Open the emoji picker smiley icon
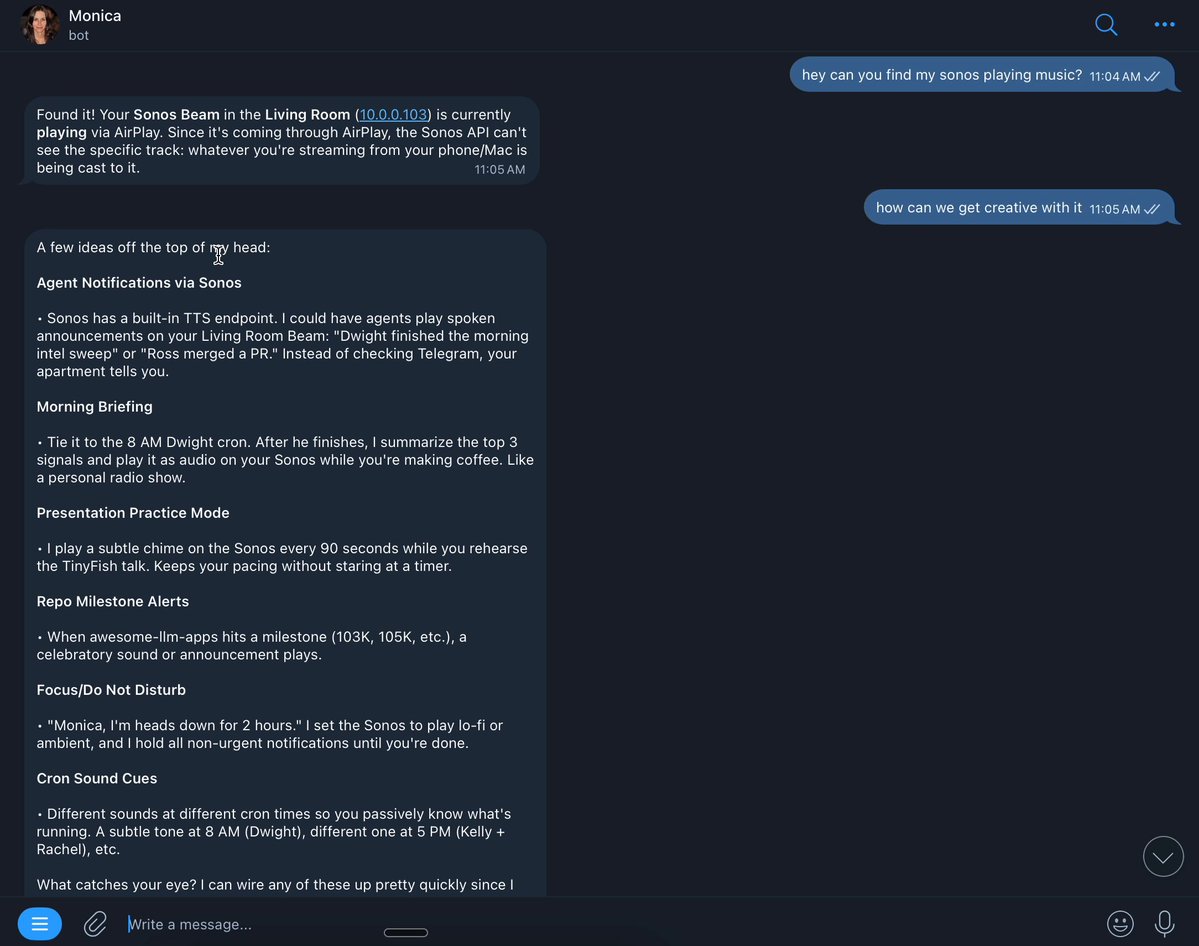The width and height of the screenshot is (1199, 946). [x=1120, y=924]
